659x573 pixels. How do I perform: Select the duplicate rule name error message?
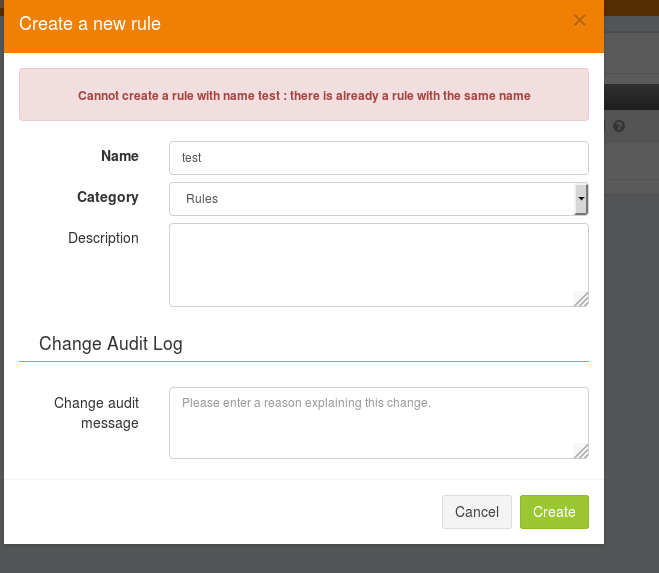click(304, 95)
